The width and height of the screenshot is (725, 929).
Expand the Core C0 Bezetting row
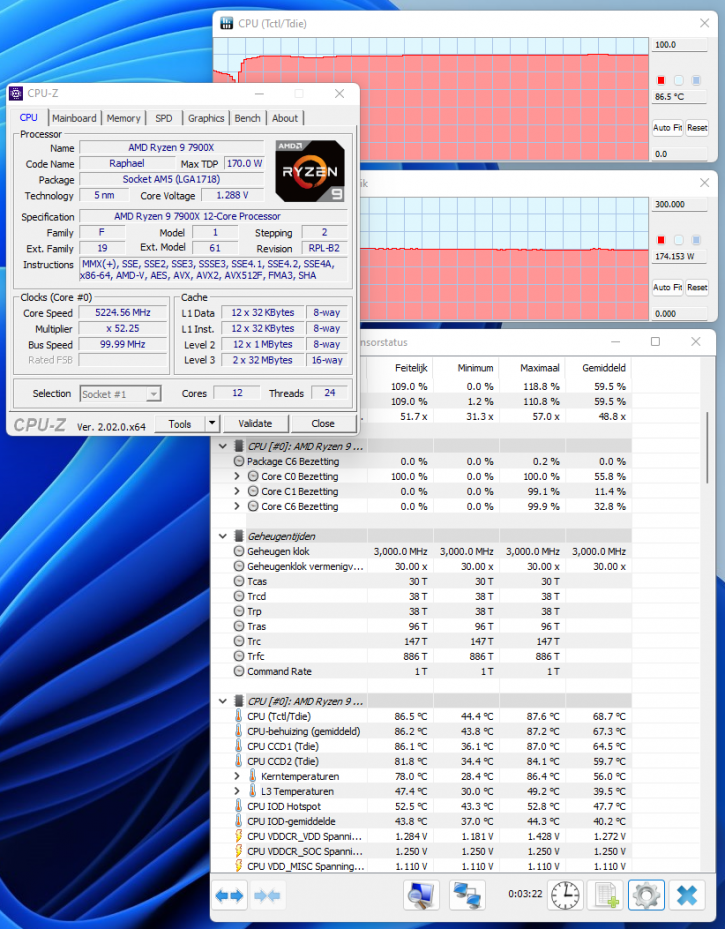tap(237, 476)
